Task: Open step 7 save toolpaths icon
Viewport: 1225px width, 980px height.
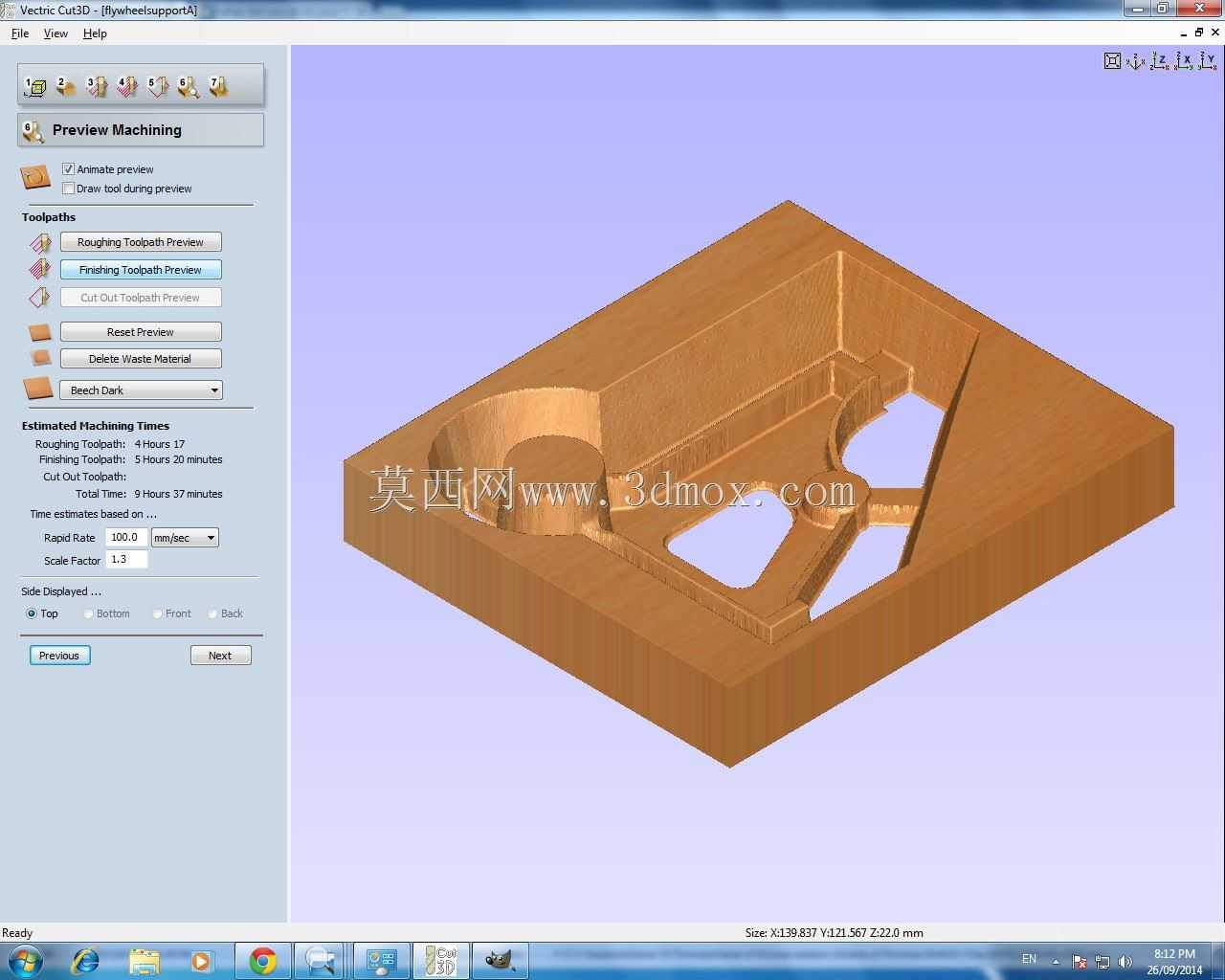Action: pos(218,87)
